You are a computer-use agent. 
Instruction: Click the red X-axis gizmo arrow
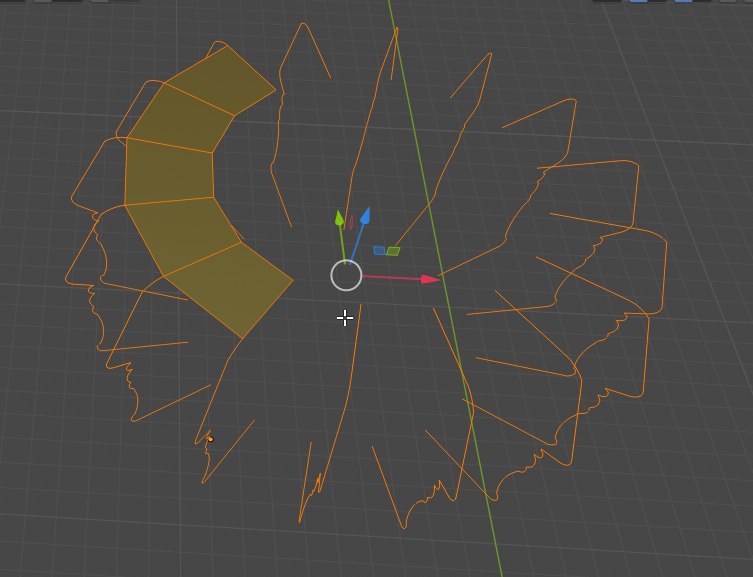430,279
